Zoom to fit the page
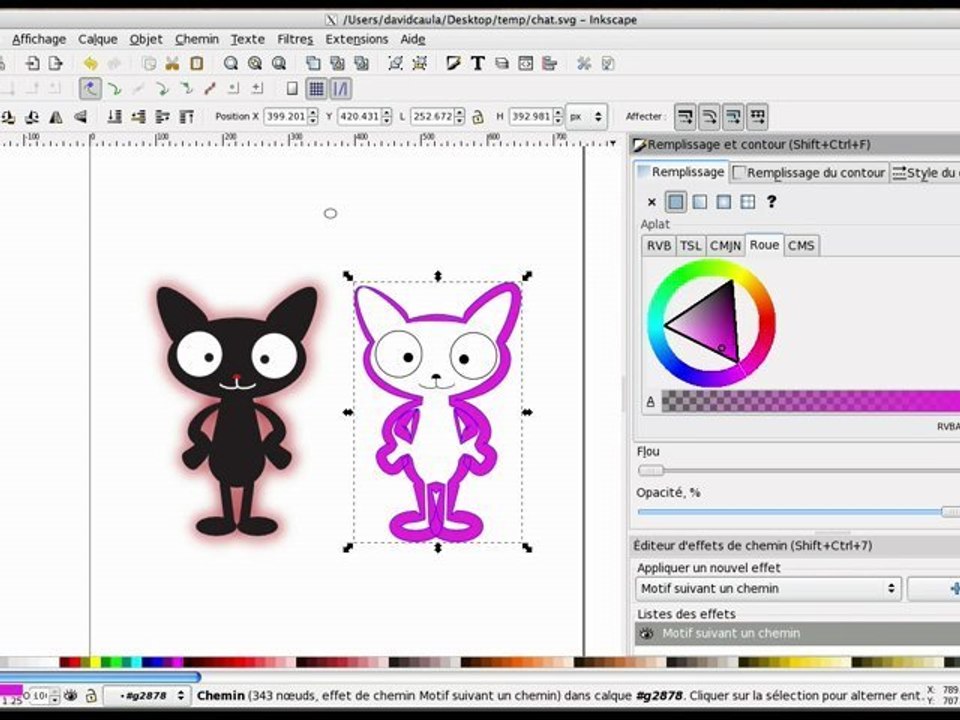 (279, 64)
